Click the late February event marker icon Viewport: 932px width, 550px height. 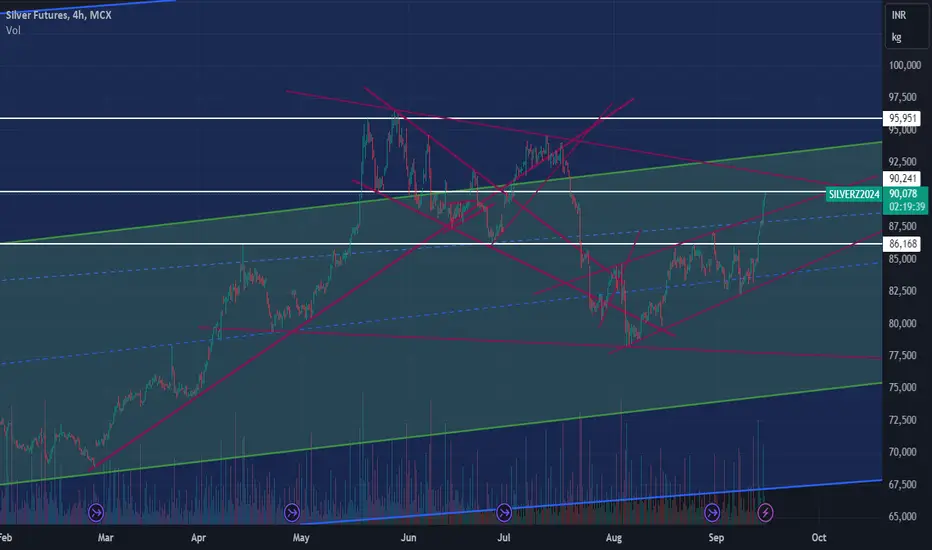pyautogui.click(x=96, y=512)
